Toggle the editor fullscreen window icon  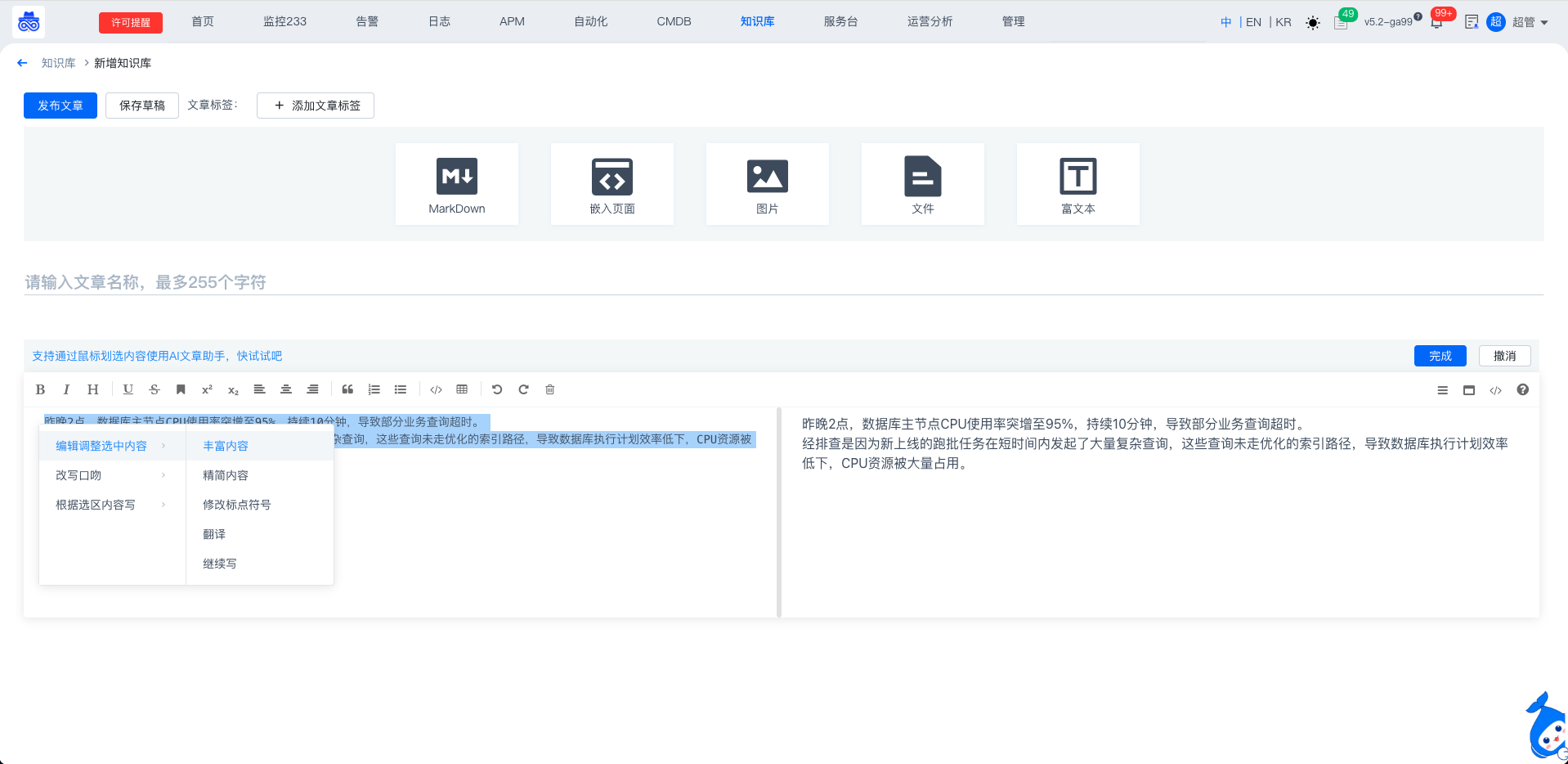(x=1469, y=390)
